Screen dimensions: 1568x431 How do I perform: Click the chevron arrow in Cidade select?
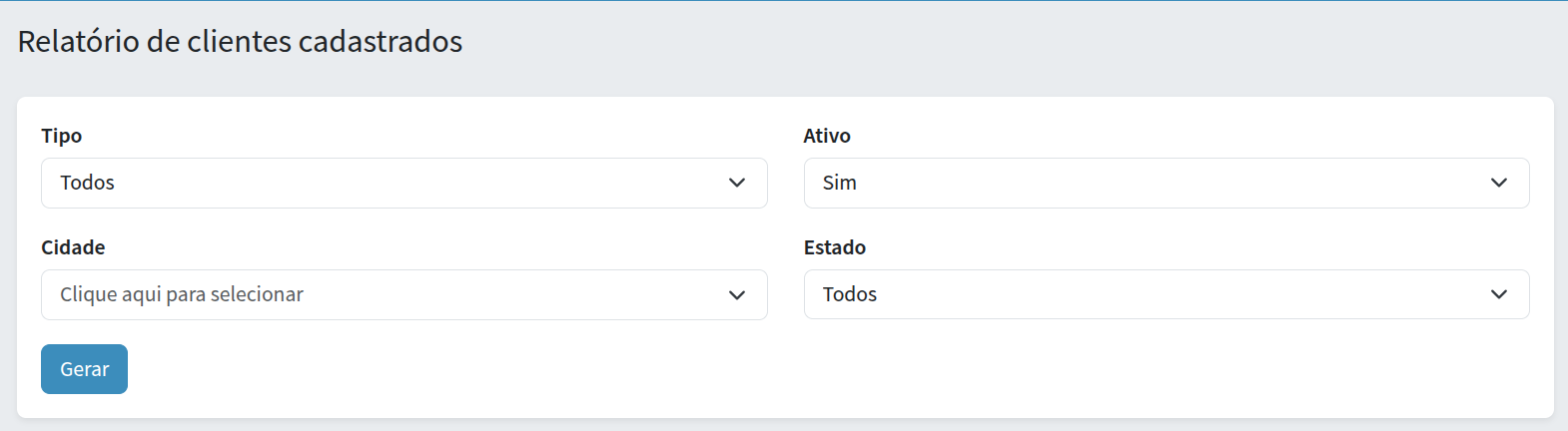pos(737,294)
